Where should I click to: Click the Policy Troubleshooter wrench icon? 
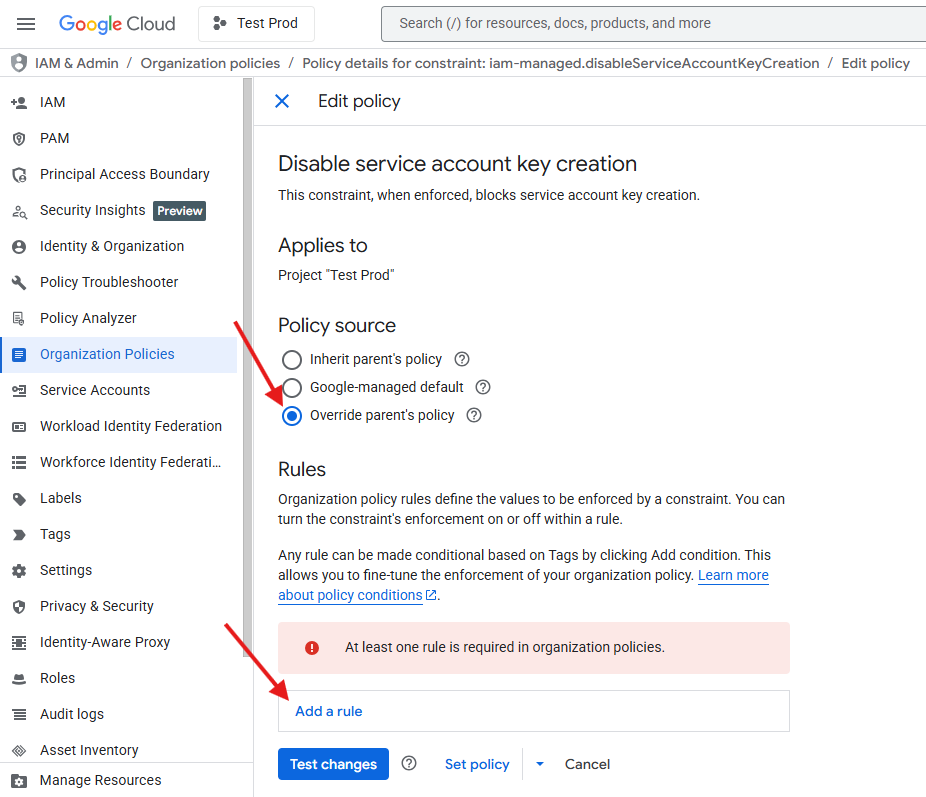tap(19, 283)
